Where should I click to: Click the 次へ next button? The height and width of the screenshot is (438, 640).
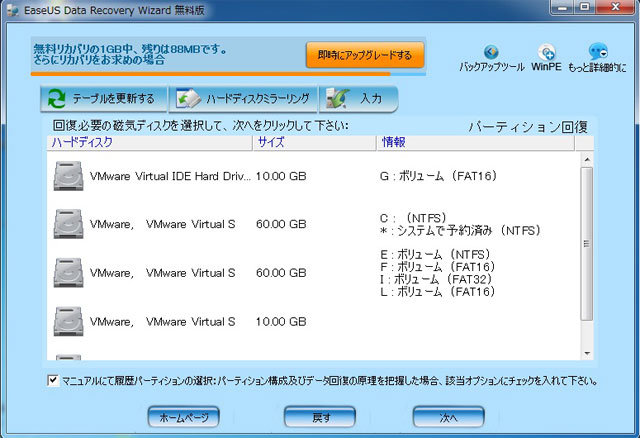coord(449,417)
